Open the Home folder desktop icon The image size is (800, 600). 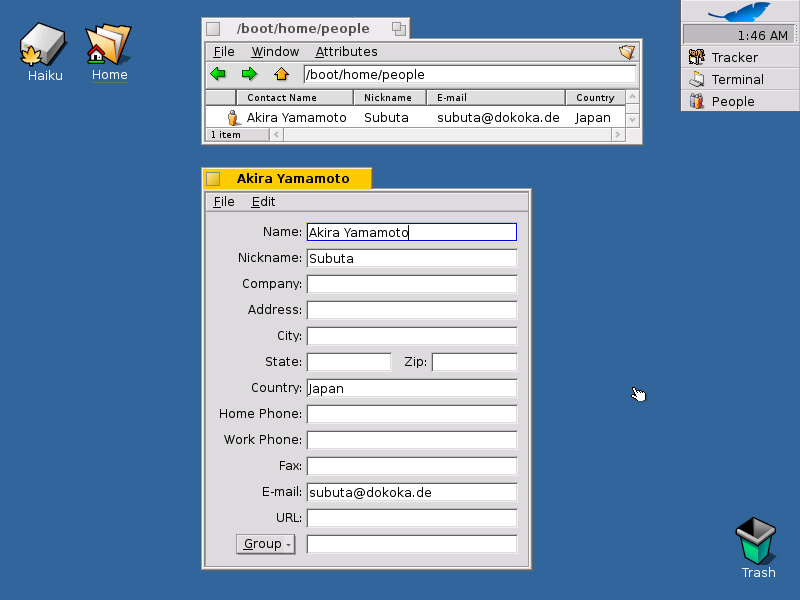tap(109, 46)
